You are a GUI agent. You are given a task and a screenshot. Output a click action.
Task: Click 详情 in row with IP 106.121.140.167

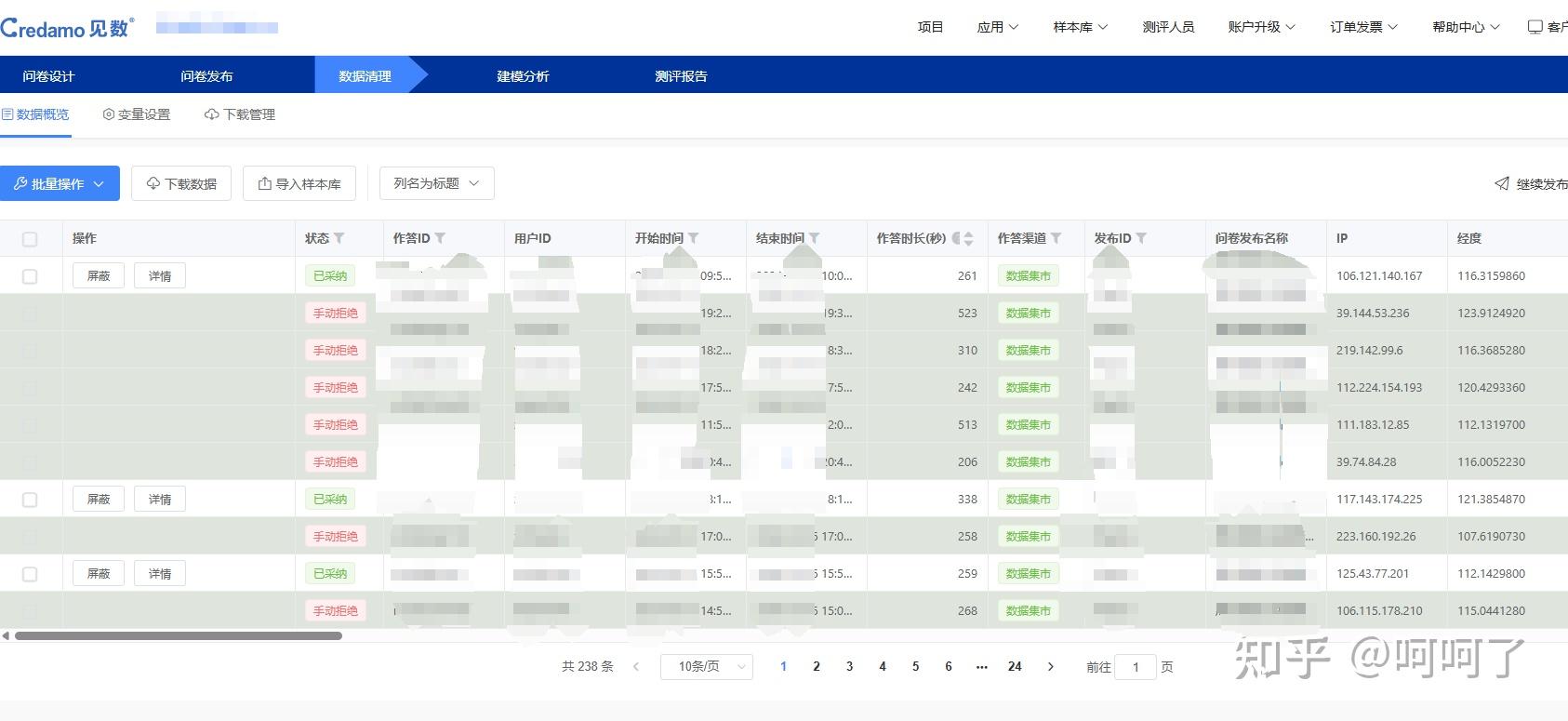tap(160, 276)
